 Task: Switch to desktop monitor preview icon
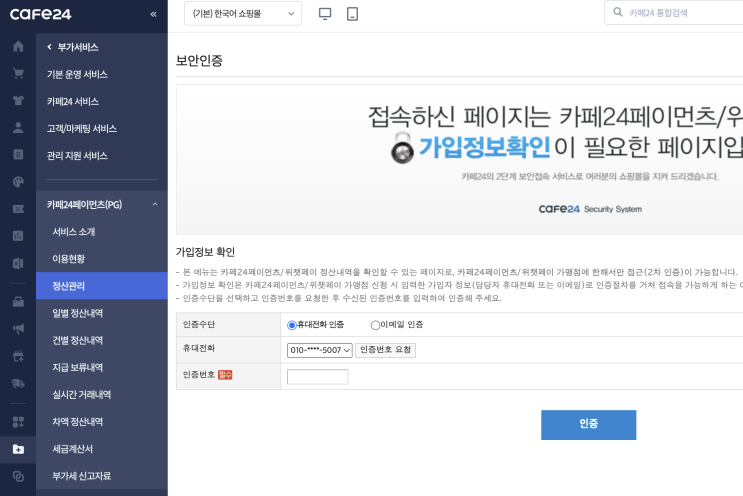pyautogui.click(x=325, y=14)
